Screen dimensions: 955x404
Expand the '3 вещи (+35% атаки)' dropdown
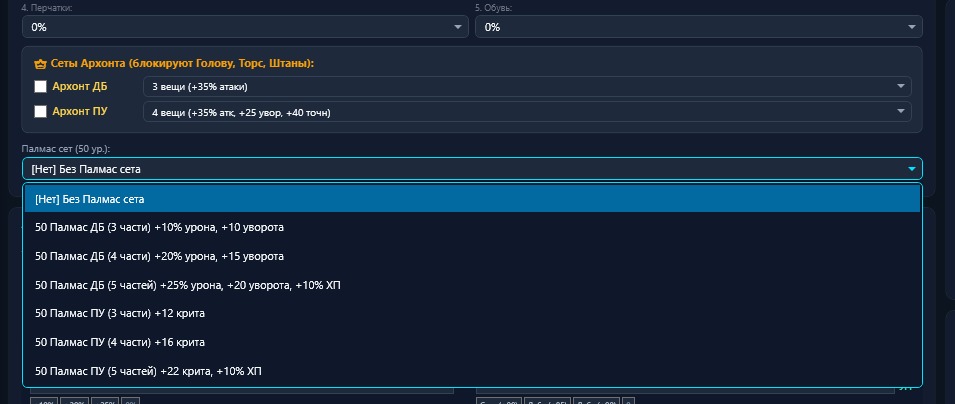coord(527,87)
